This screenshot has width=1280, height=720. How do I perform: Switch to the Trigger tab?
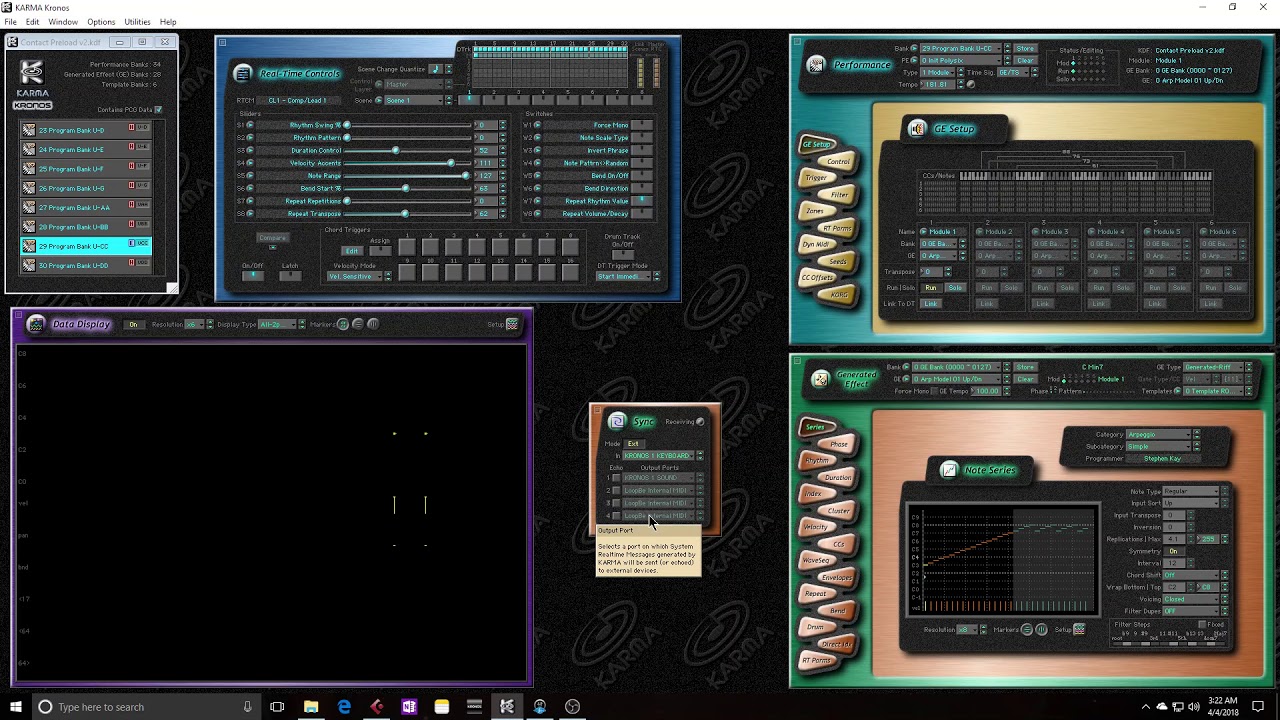tap(817, 177)
